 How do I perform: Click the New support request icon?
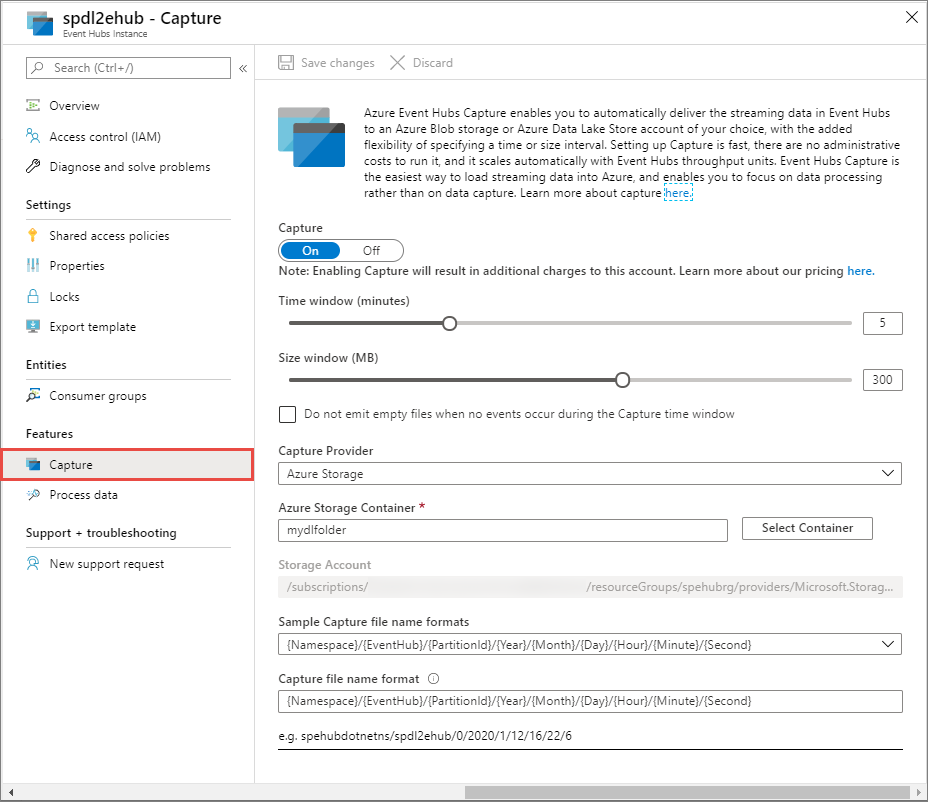pos(33,563)
